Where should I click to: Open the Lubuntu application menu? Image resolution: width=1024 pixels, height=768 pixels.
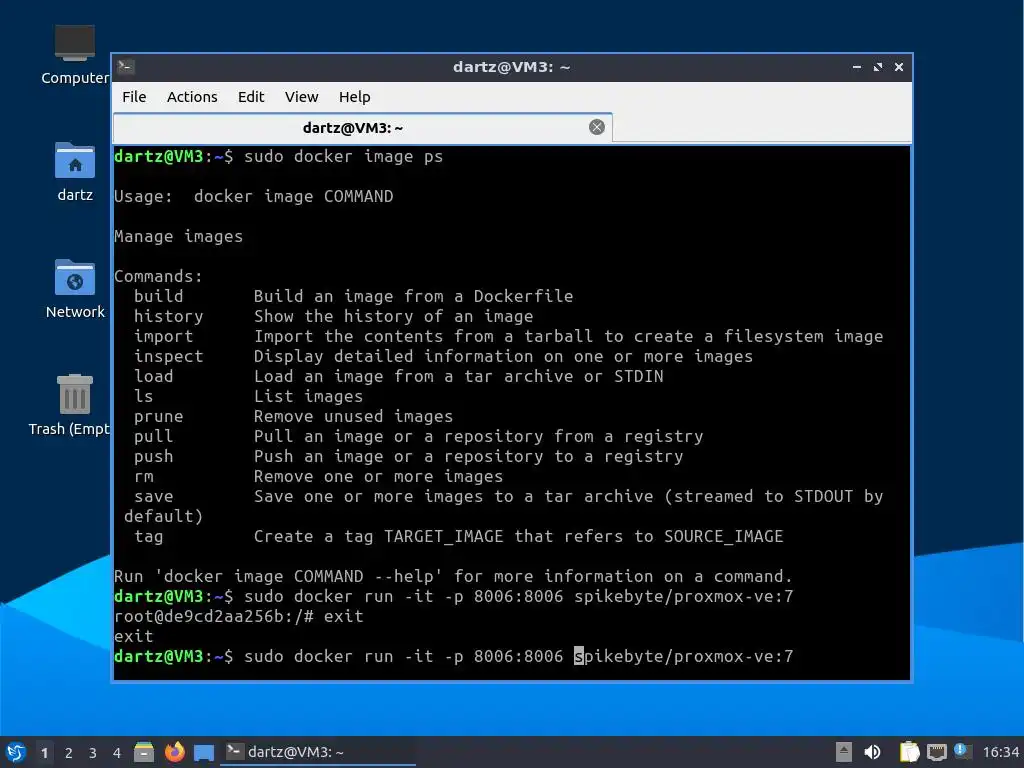pyautogui.click(x=16, y=752)
